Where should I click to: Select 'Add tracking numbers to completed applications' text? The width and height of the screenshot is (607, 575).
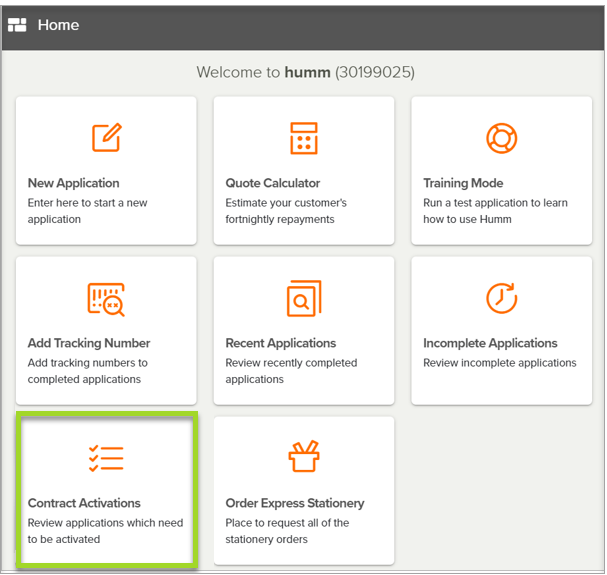[x=87, y=371]
